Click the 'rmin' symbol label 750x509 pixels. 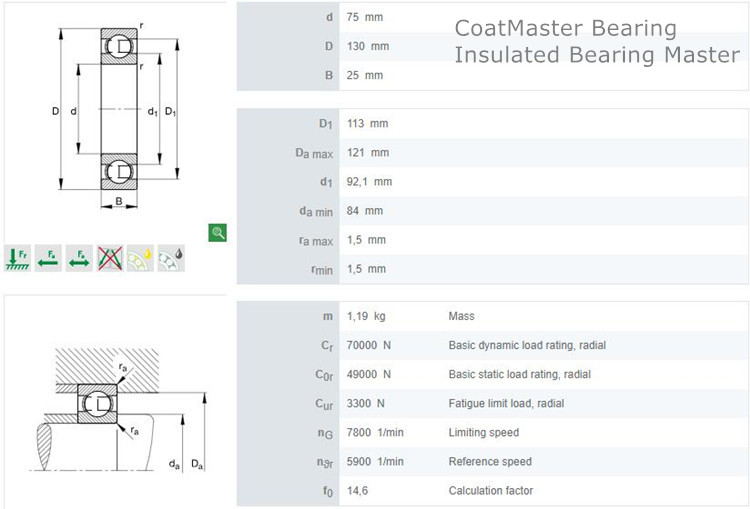(x=322, y=270)
